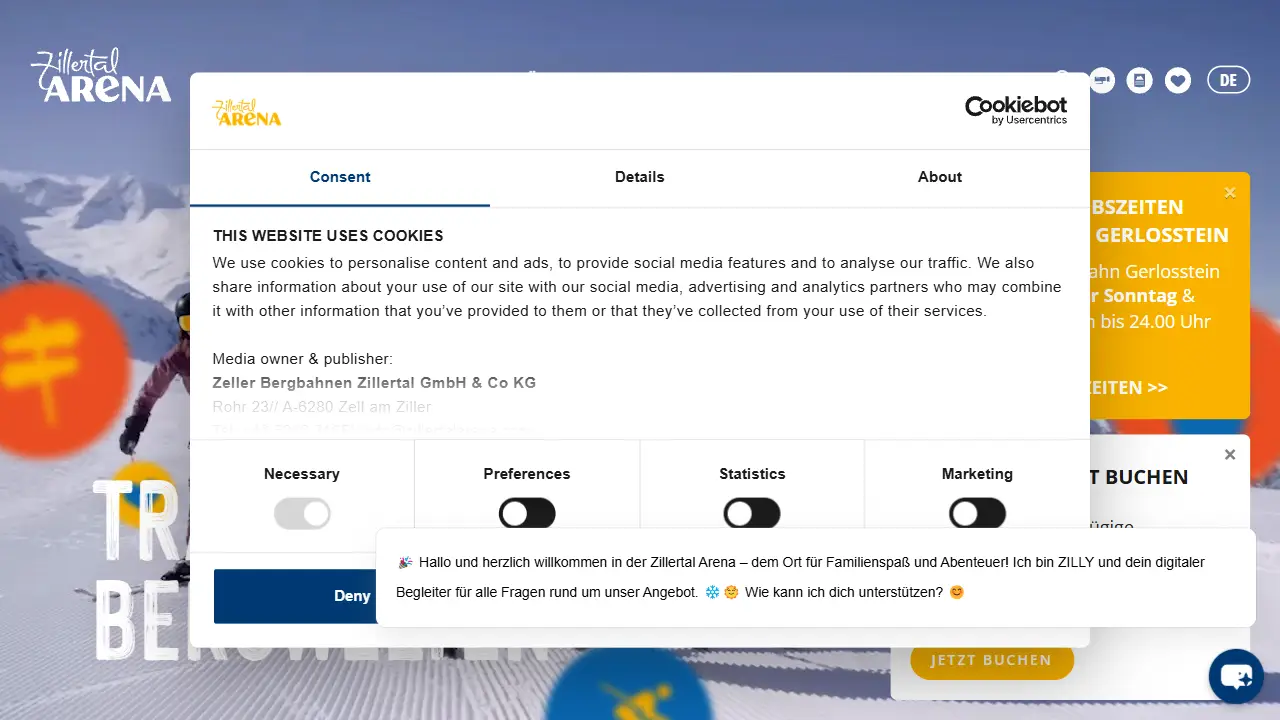Click the blue skier circle icon
The width and height of the screenshot is (1280, 720).
tap(630, 685)
